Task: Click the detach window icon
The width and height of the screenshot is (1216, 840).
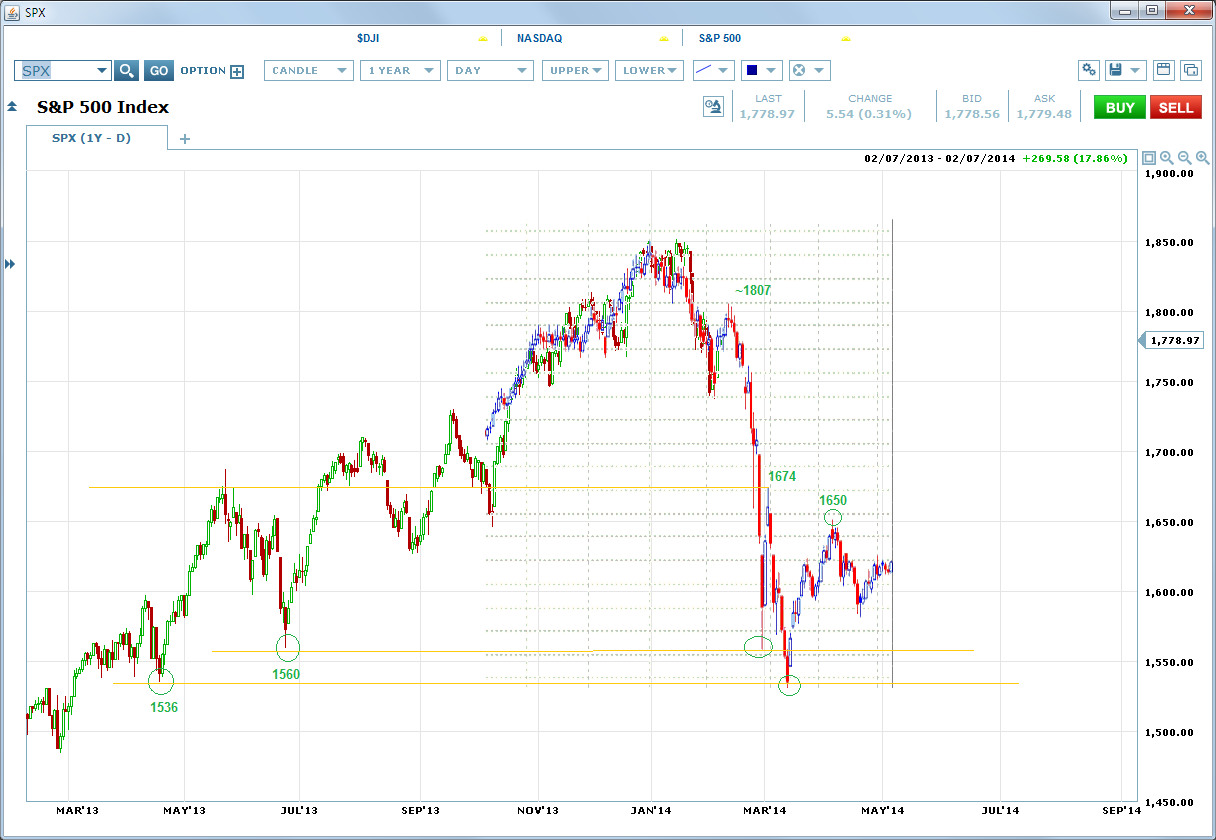Action: coord(1191,70)
